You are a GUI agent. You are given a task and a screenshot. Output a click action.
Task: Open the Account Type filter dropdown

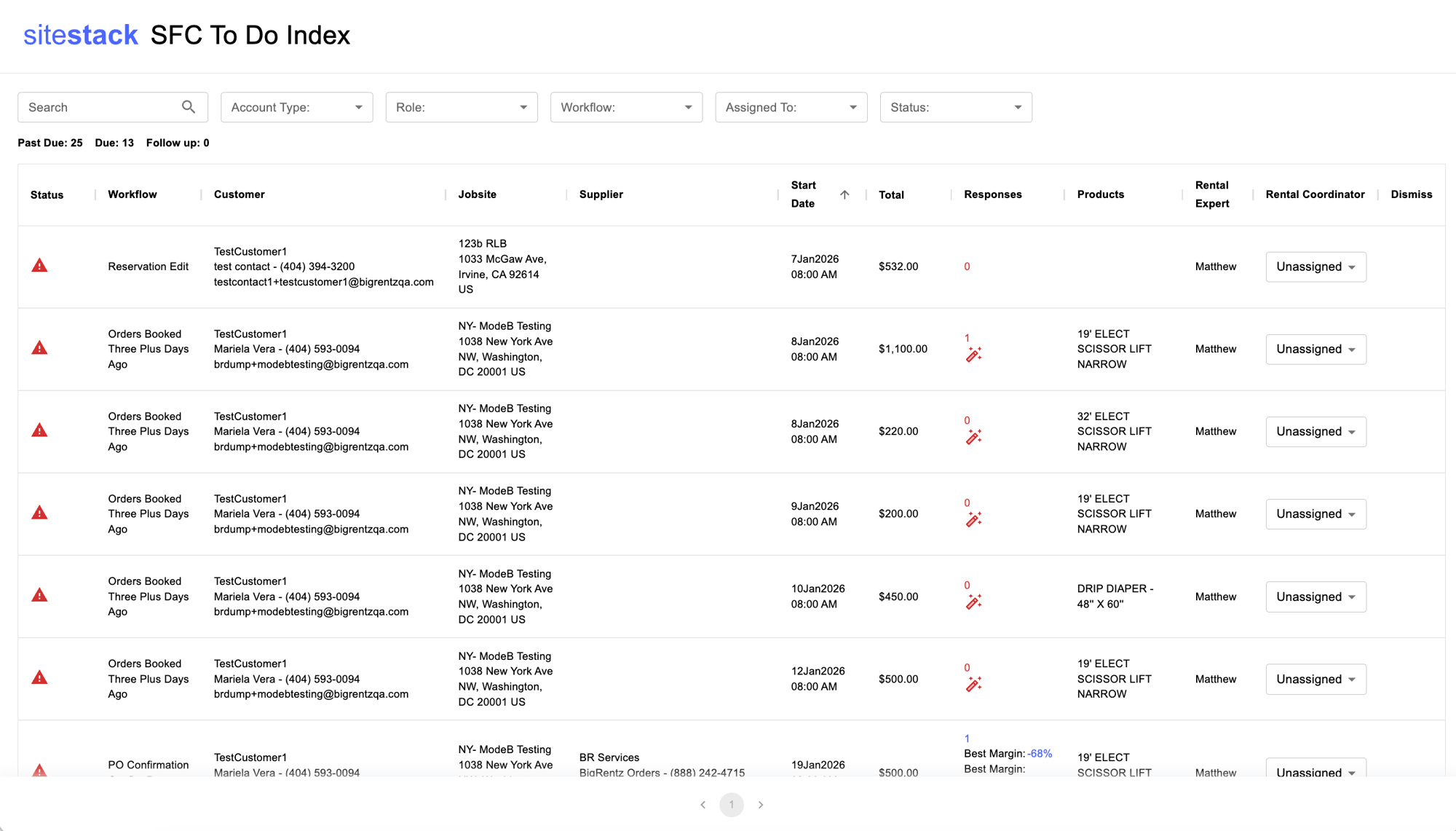click(296, 107)
